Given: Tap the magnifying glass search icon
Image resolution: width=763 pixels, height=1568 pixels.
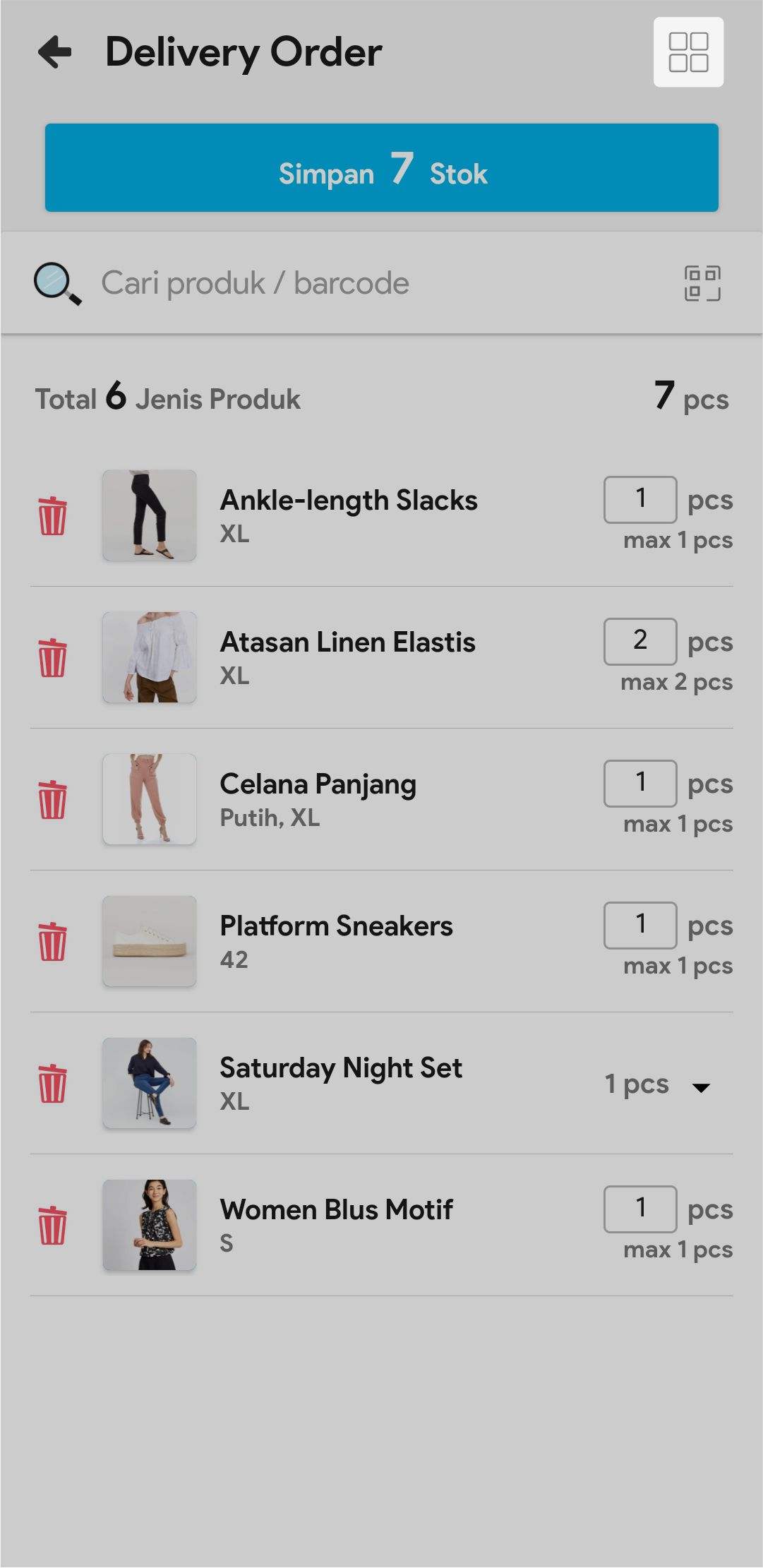Looking at the screenshot, I should [57, 284].
